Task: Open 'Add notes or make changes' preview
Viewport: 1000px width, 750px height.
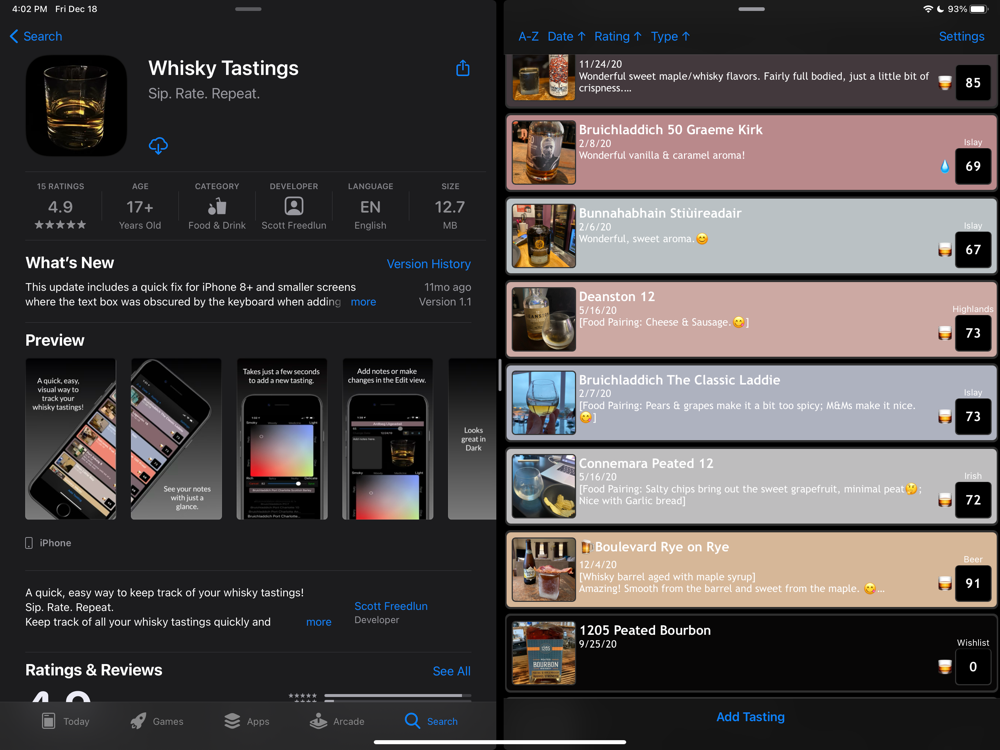Action: click(x=387, y=439)
